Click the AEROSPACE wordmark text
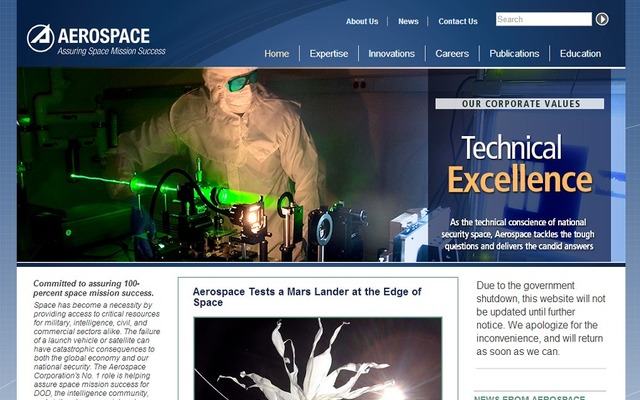This screenshot has height=400, width=640. (x=104, y=36)
